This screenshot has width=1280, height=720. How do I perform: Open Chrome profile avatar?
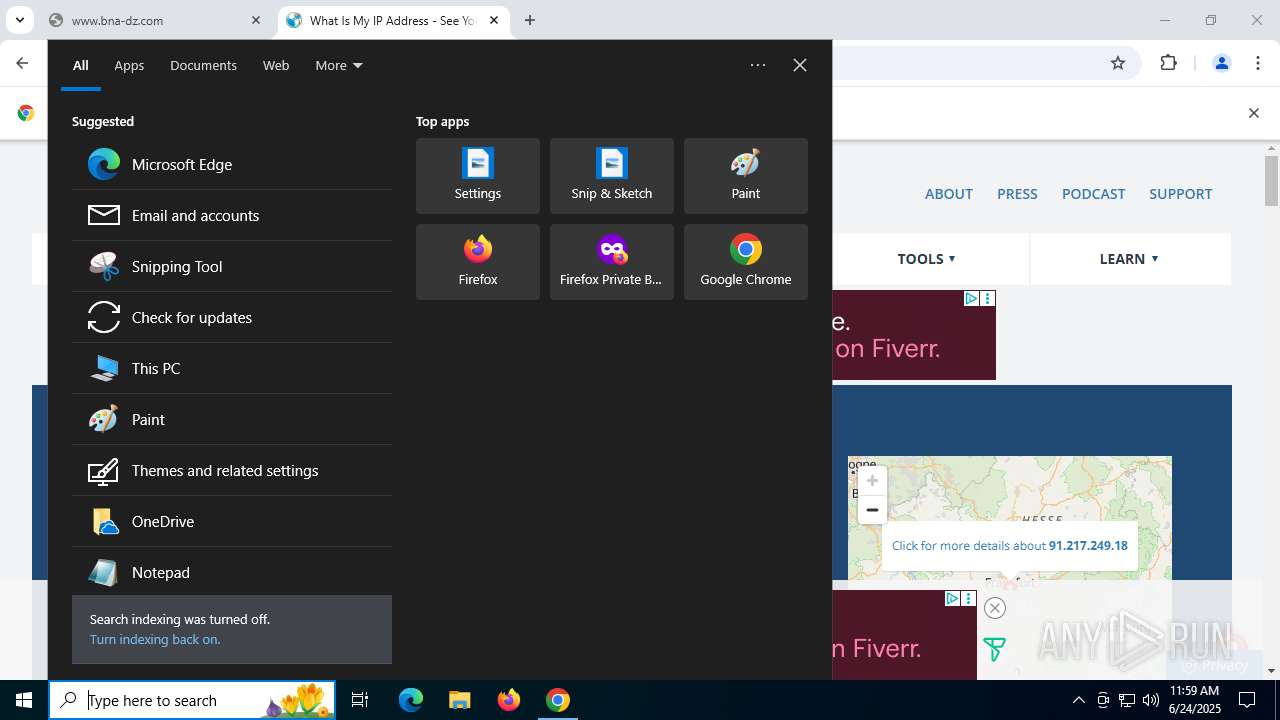(x=1221, y=63)
